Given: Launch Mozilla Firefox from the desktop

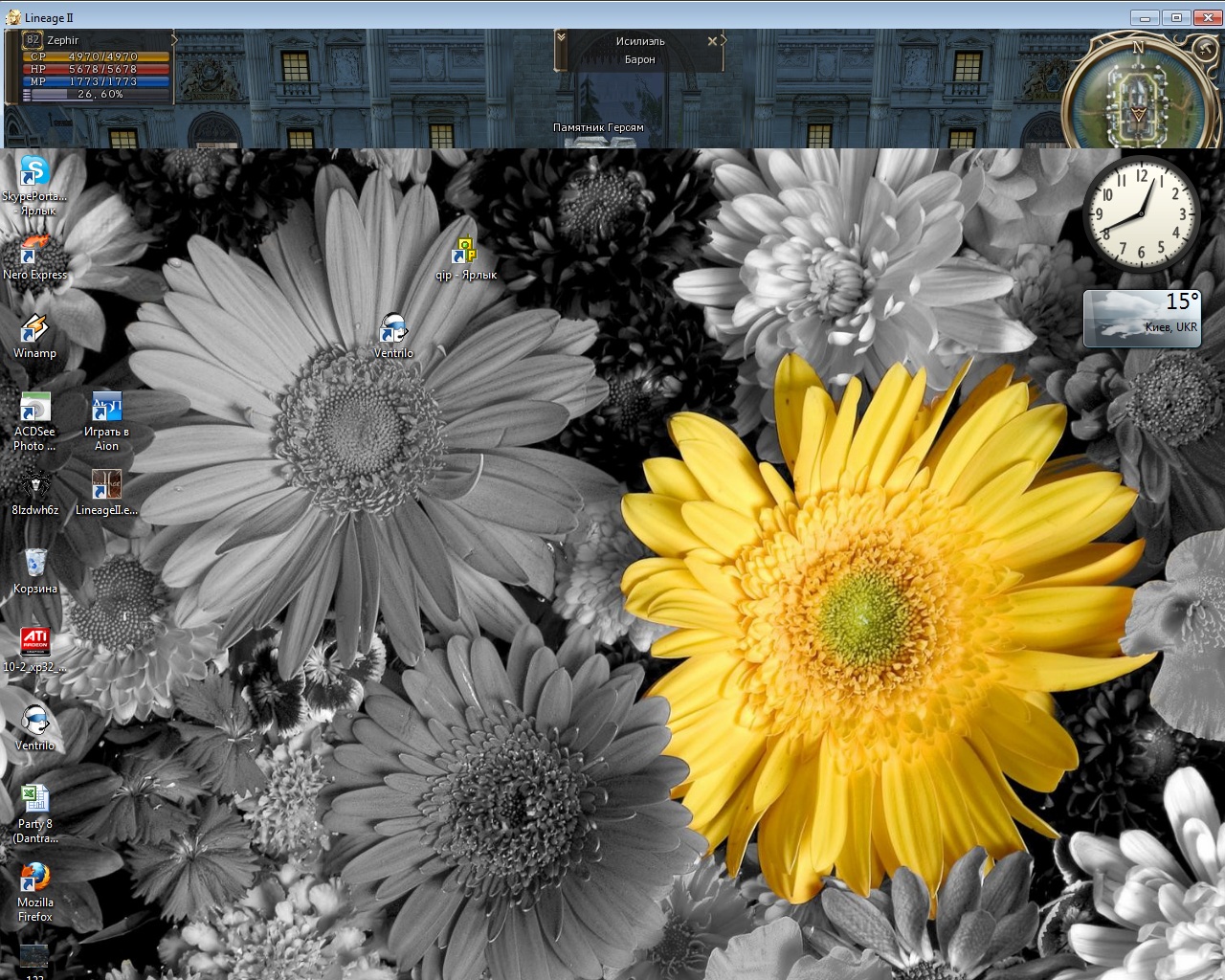Looking at the screenshot, I should coord(34,892).
